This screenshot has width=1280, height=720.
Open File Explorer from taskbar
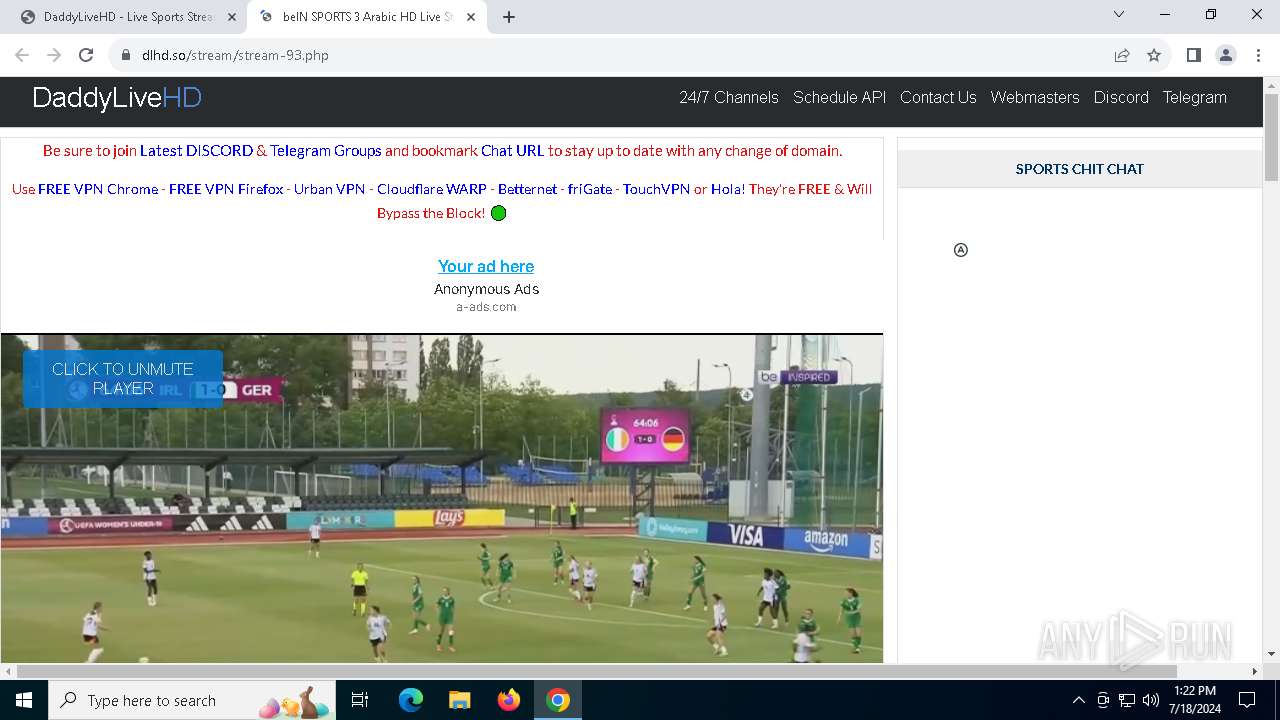pyautogui.click(x=459, y=700)
